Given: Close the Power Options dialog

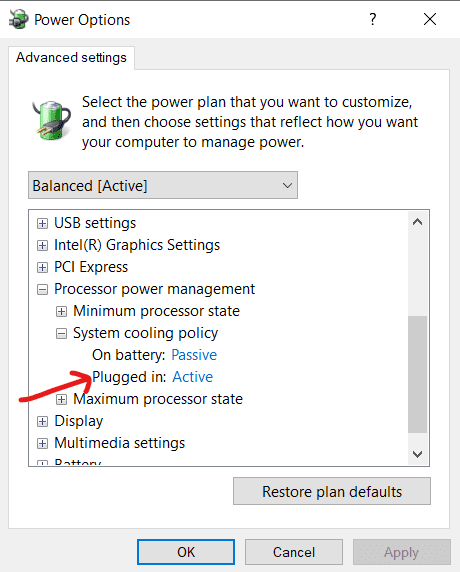Looking at the screenshot, I should pyautogui.click(x=430, y=19).
